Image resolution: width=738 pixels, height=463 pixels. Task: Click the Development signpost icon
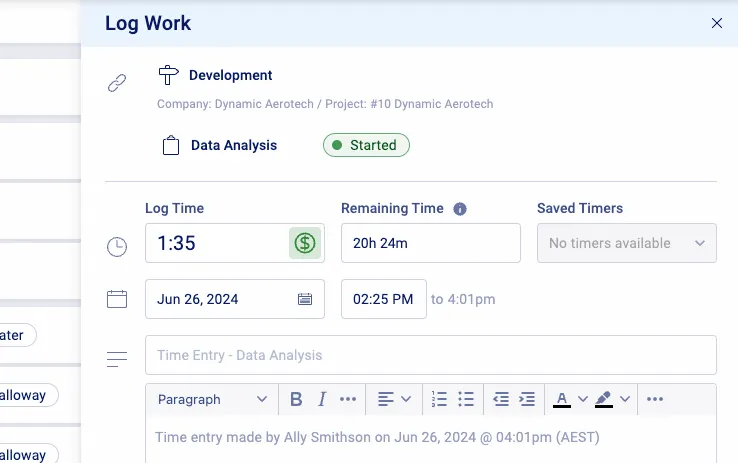point(168,75)
